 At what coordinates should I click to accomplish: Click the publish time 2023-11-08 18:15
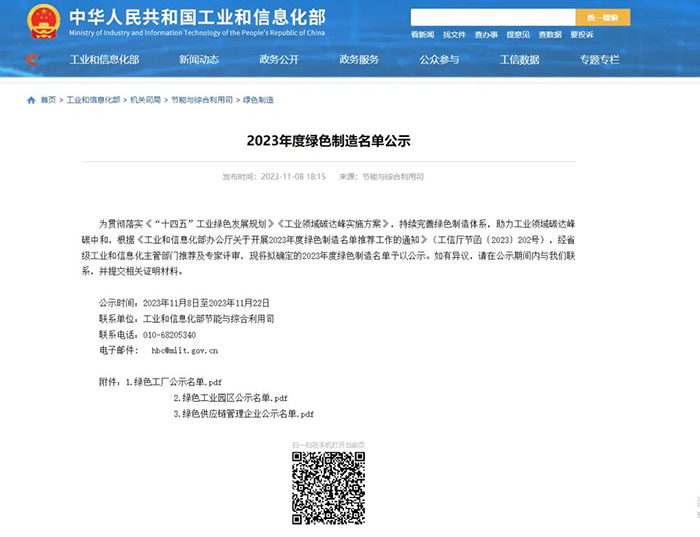[x=293, y=177]
